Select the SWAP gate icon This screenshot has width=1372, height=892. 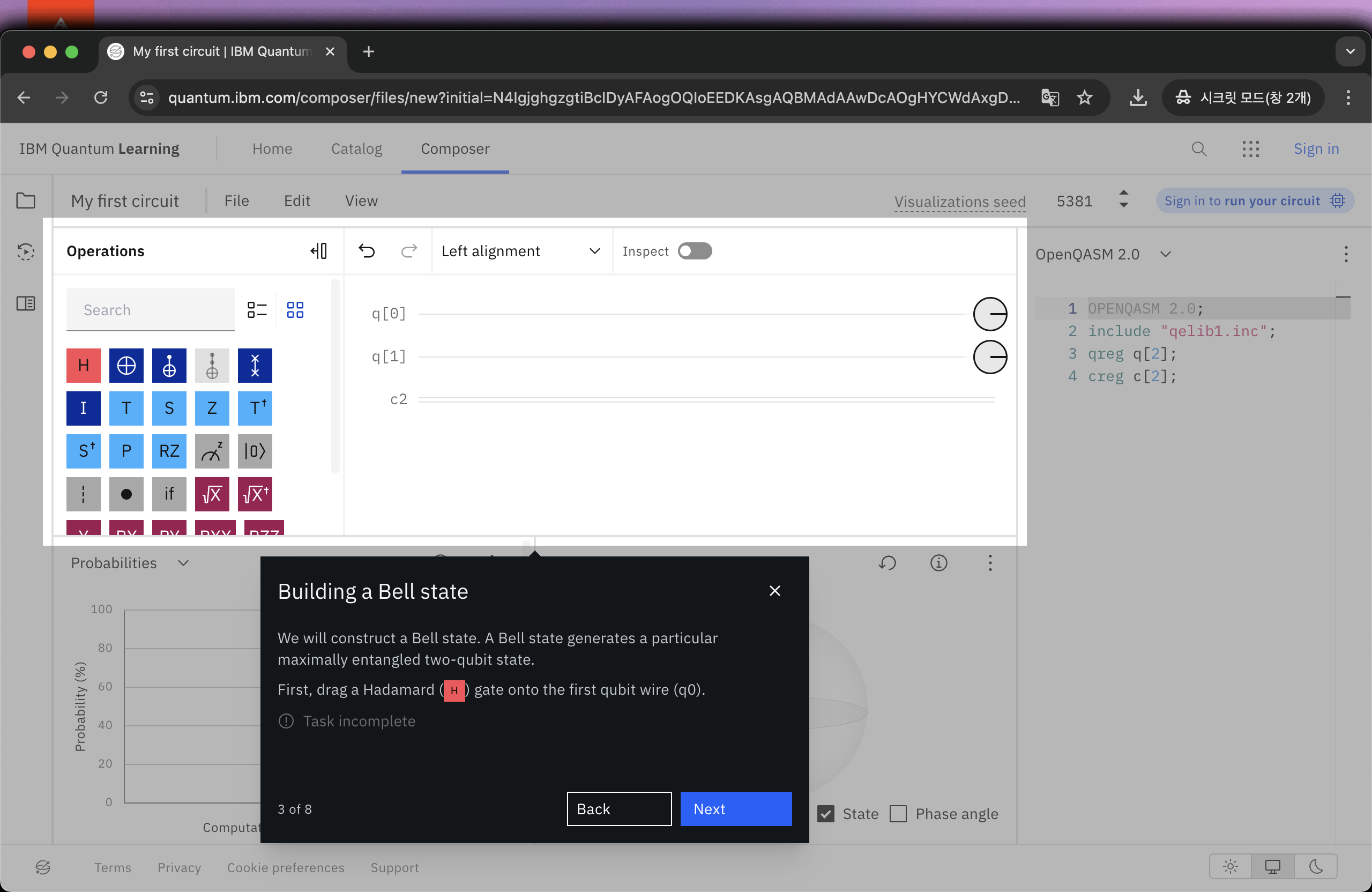click(x=255, y=365)
